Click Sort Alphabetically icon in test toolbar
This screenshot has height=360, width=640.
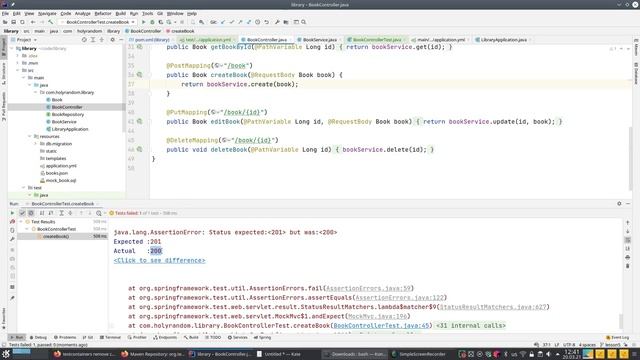[x=42, y=213]
